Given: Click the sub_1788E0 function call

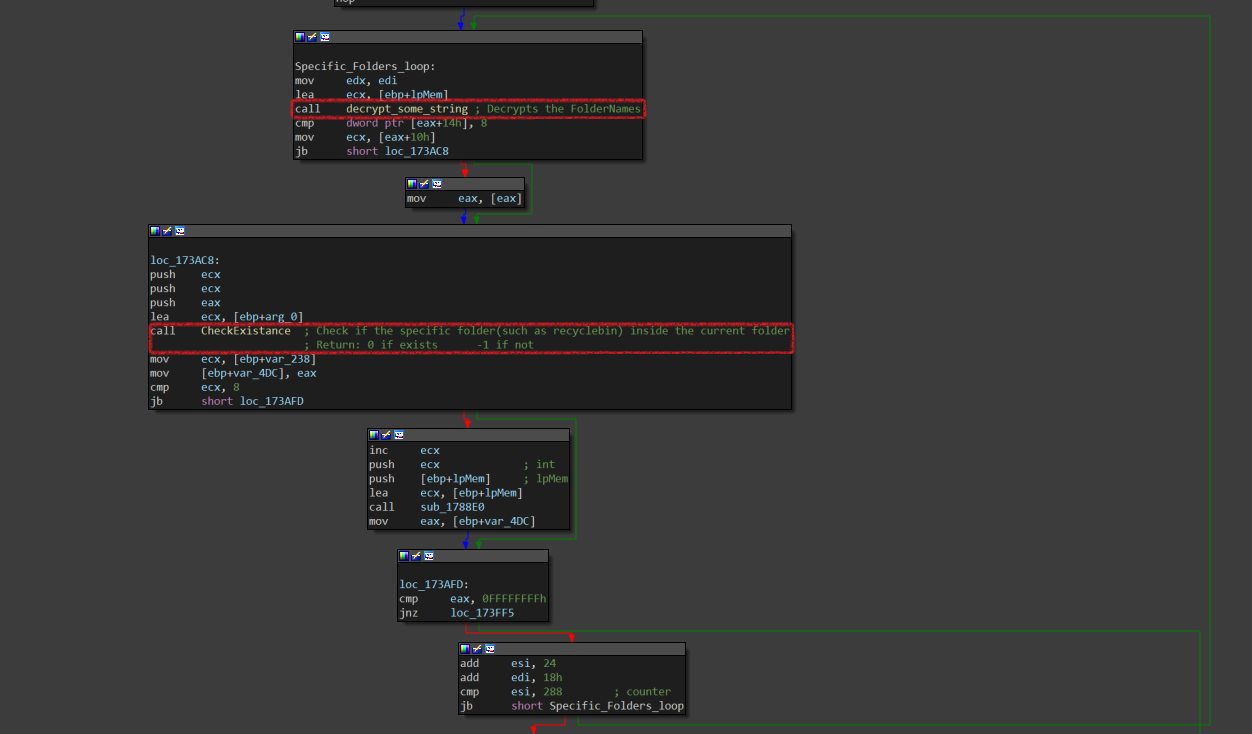Looking at the screenshot, I should [452, 506].
